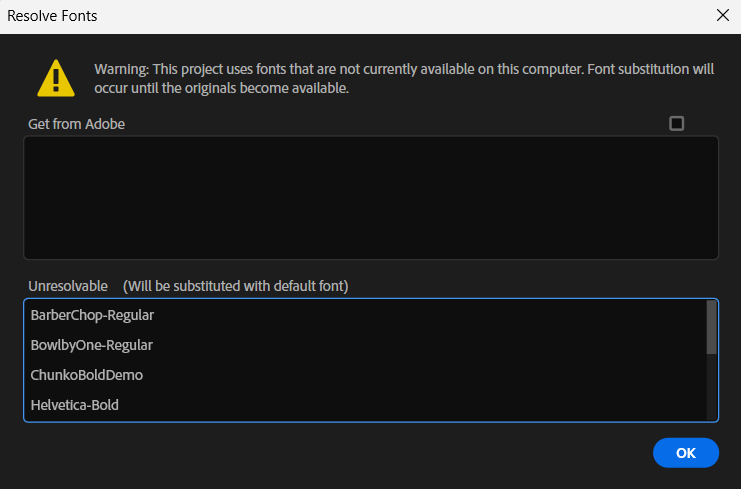The height and width of the screenshot is (489, 741).
Task: Click inside the empty Get from Adobe list
Action: (x=370, y=198)
